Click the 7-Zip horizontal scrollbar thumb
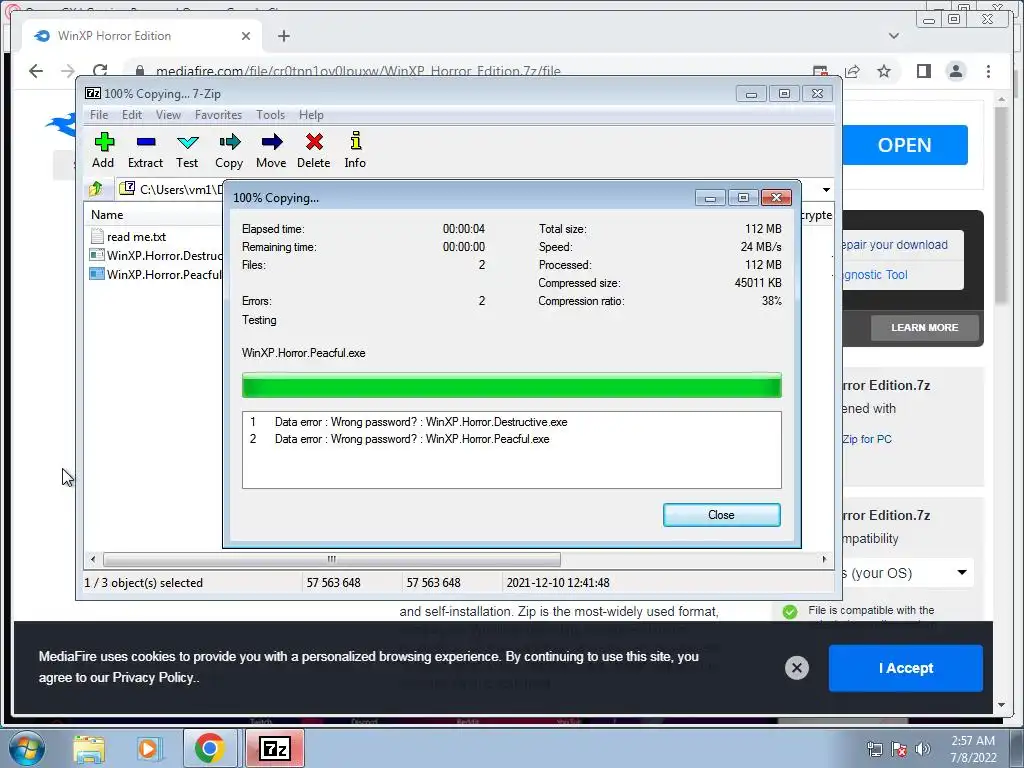 332,559
